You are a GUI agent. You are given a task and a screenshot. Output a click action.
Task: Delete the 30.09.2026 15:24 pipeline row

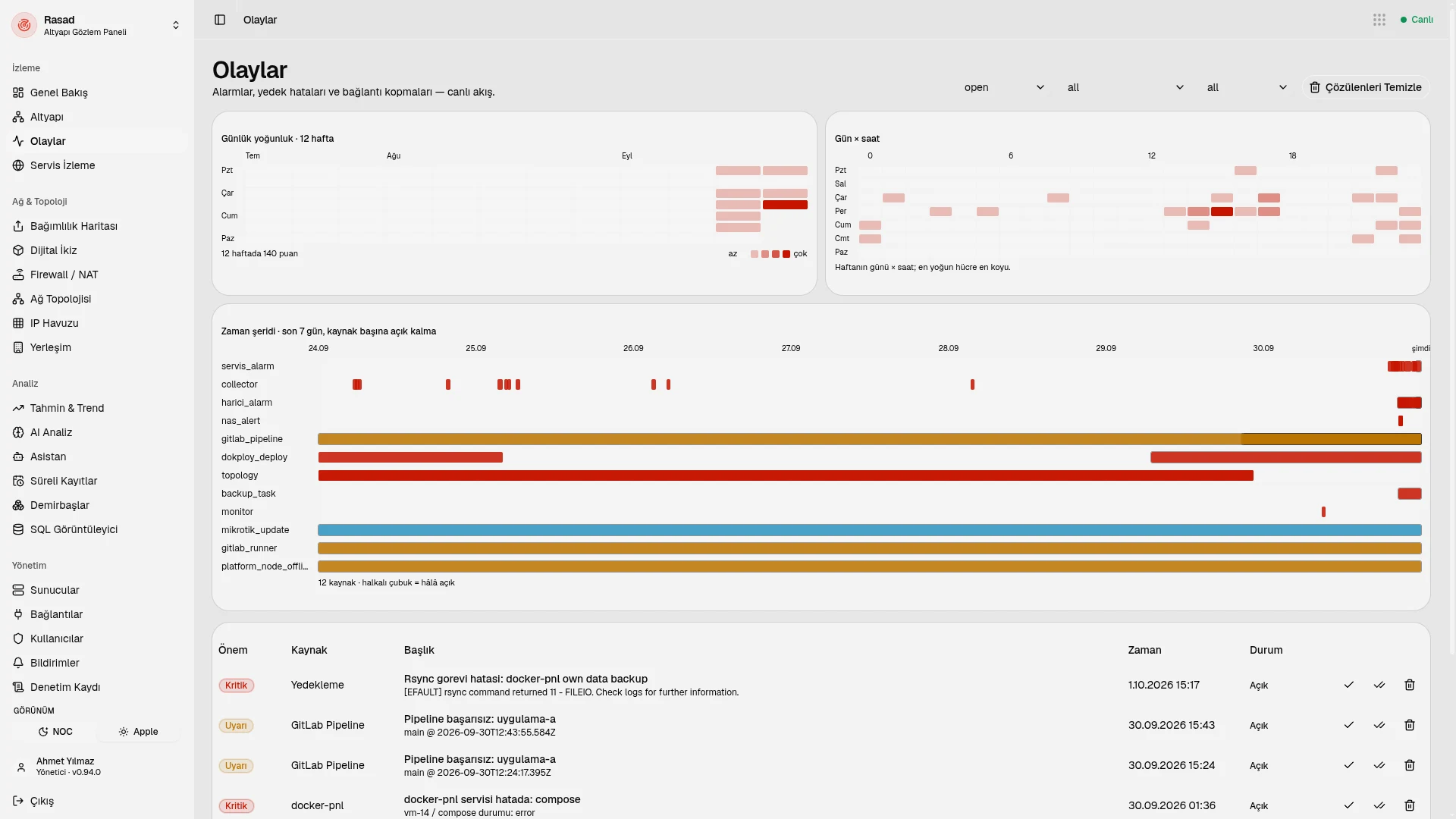(1410, 765)
